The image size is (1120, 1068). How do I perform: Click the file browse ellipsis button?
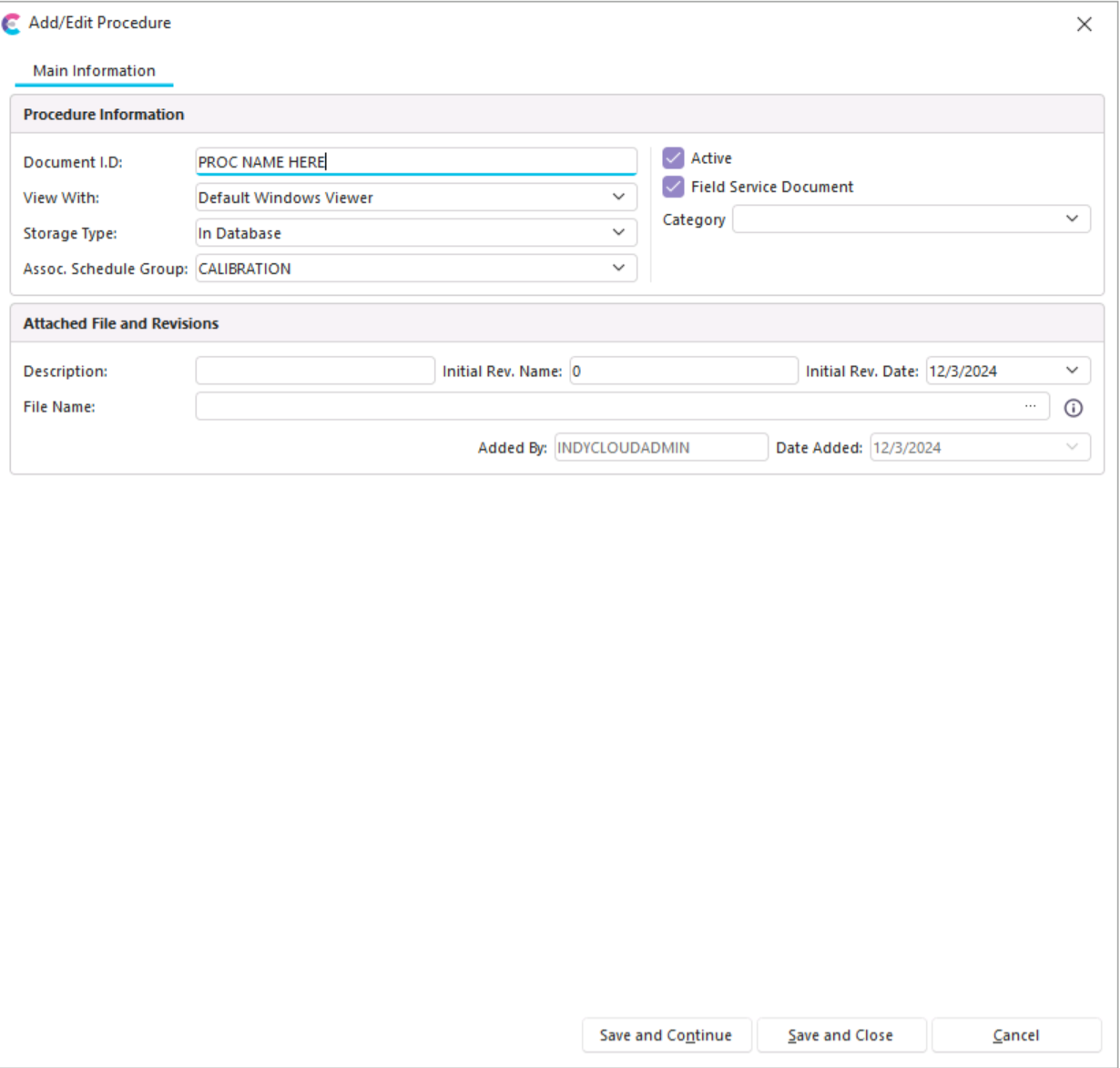click(x=1030, y=406)
